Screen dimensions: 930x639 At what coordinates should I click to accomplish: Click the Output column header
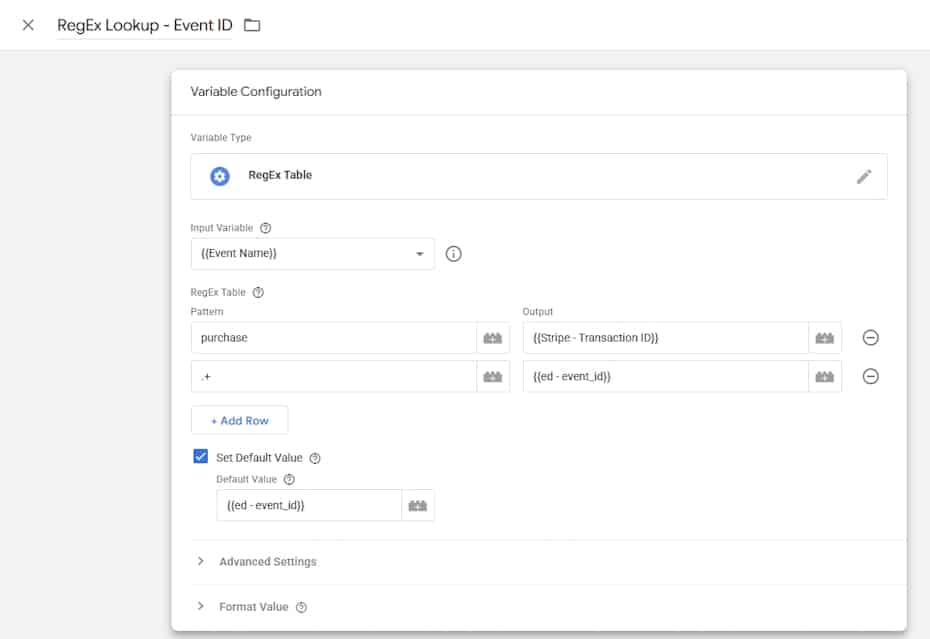pos(537,312)
